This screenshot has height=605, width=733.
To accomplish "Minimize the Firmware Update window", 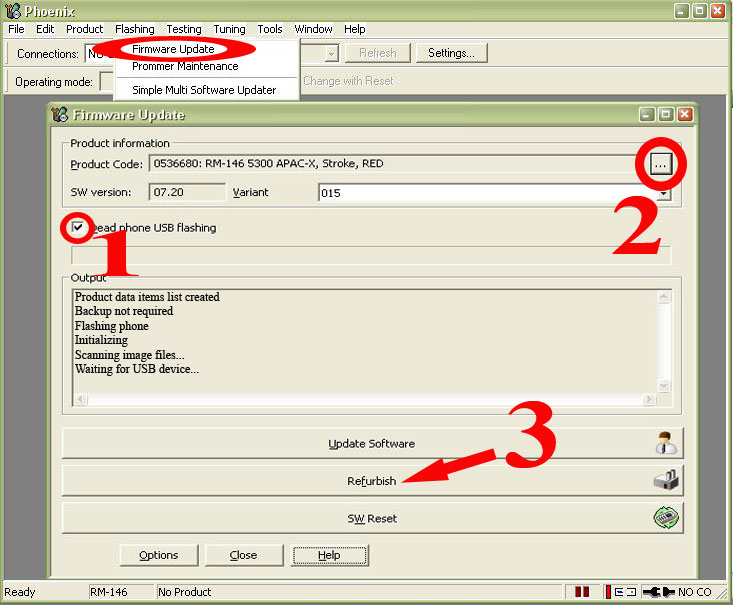I will [647, 115].
